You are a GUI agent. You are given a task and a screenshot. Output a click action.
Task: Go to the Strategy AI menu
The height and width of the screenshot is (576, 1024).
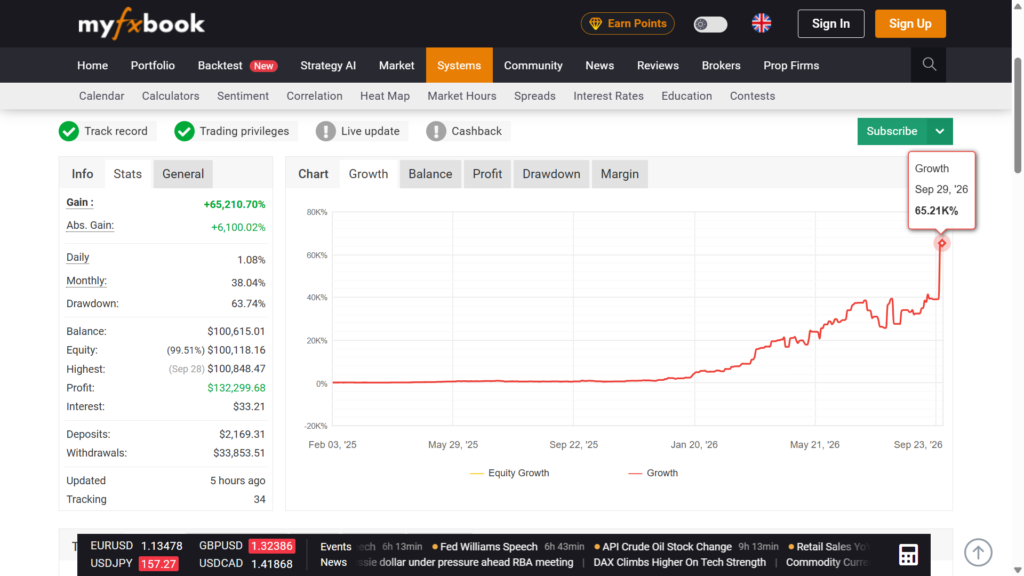pyautogui.click(x=328, y=65)
